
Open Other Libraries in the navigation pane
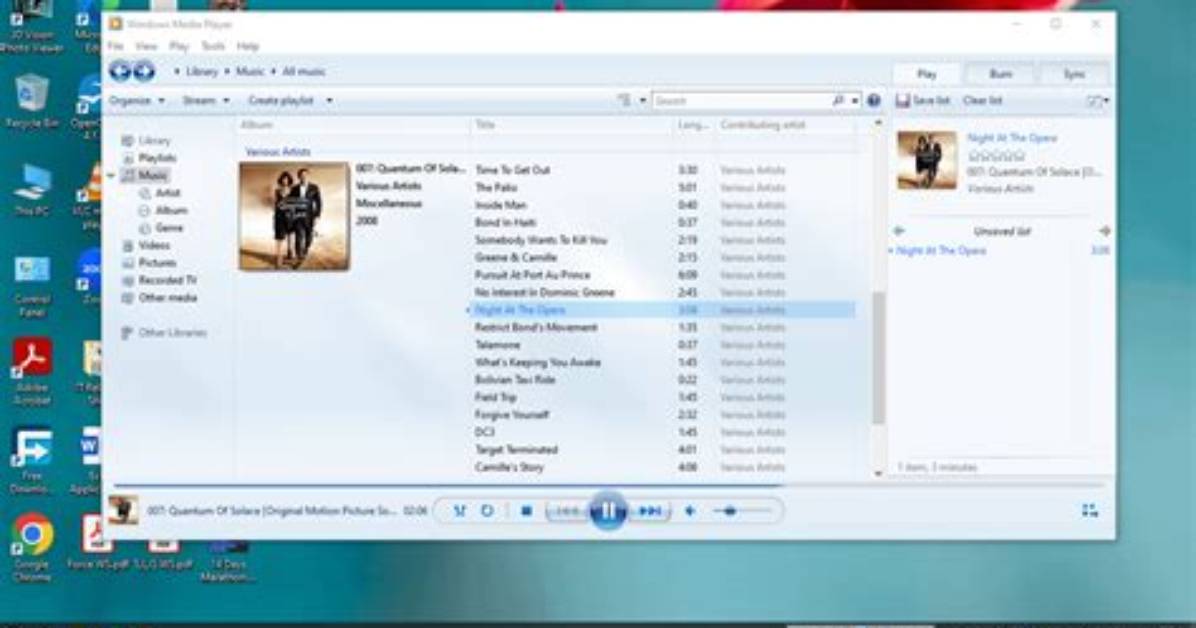pos(172,333)
